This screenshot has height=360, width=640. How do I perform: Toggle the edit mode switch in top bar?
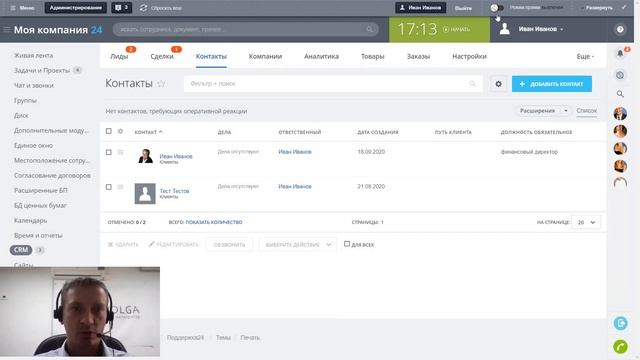tap(497, 8)
